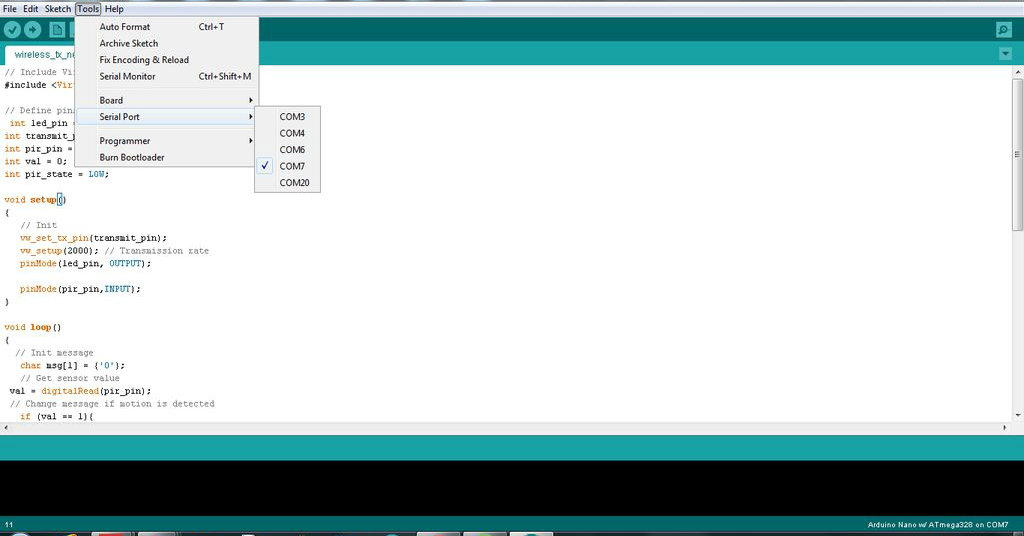Image resolution: width=1024 pixels, height=536 pixels.
Task: Choose Auto Format from Tools menu
Action: [x=167, y=27]
